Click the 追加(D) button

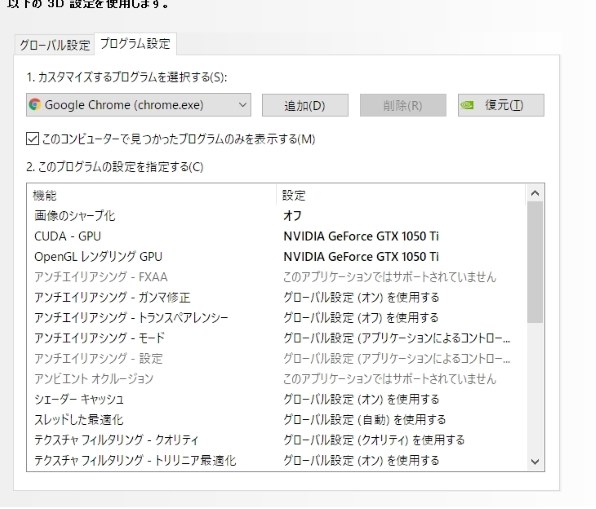tap(305, 105)
